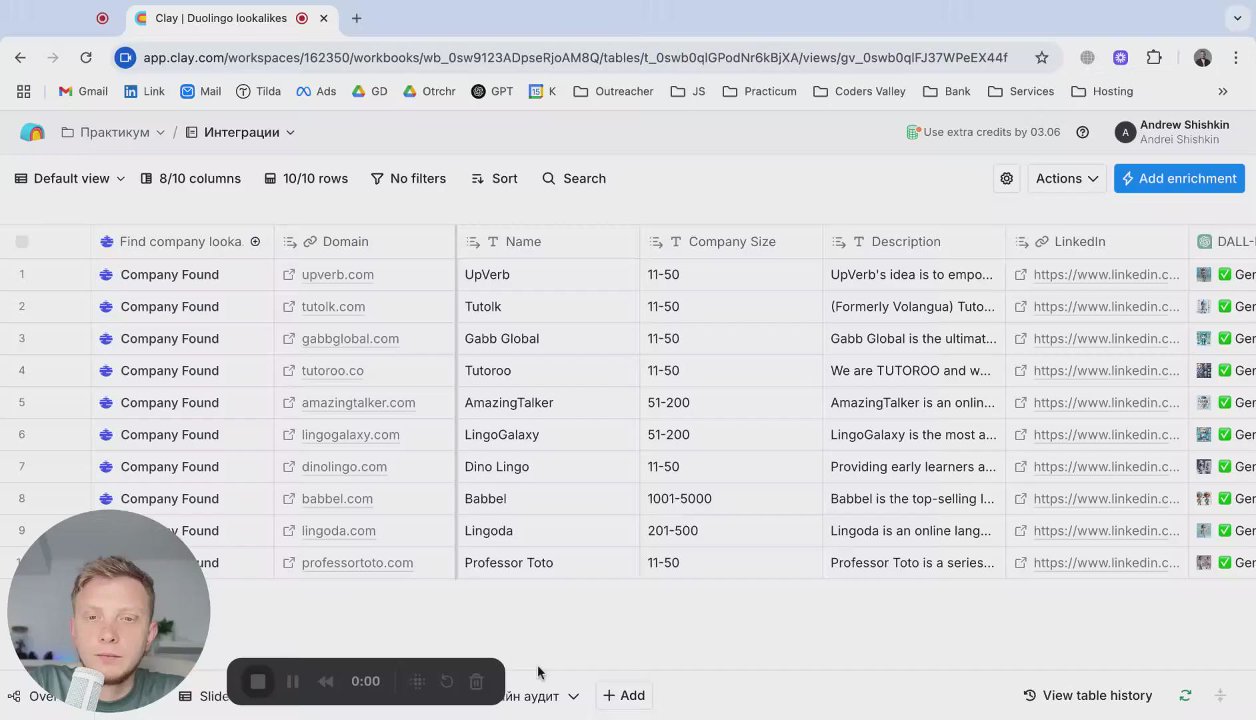Open babbel.com domain link

(337, 498)
